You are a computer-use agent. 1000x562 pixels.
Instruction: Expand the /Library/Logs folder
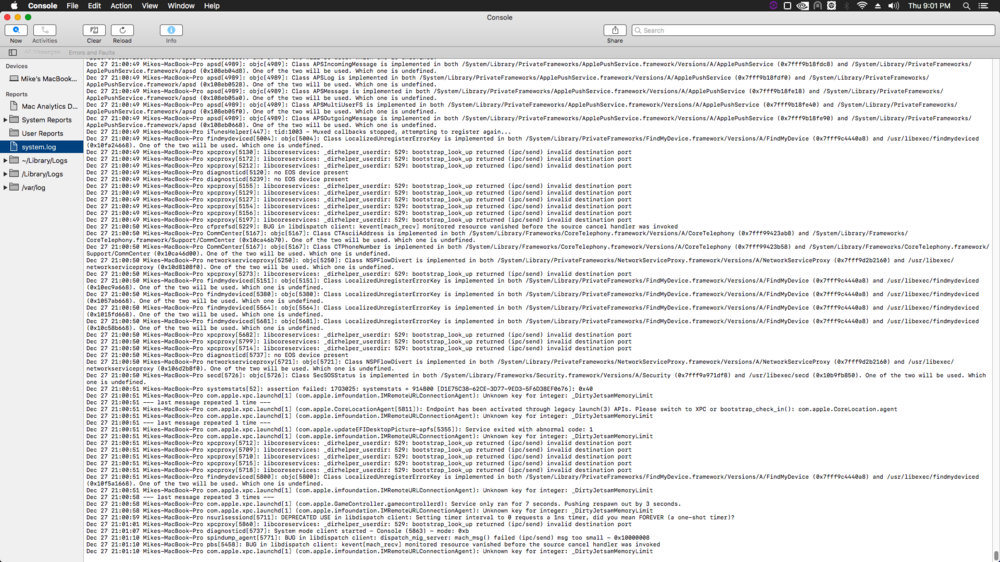click(6, 174)
